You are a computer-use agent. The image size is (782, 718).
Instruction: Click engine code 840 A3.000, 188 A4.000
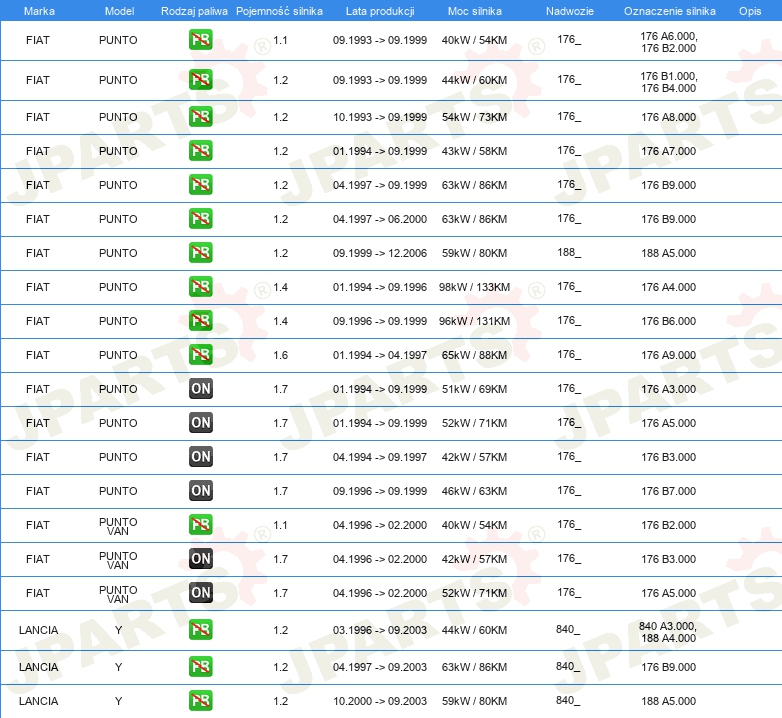pyautogui.click(x=668, y=632)
